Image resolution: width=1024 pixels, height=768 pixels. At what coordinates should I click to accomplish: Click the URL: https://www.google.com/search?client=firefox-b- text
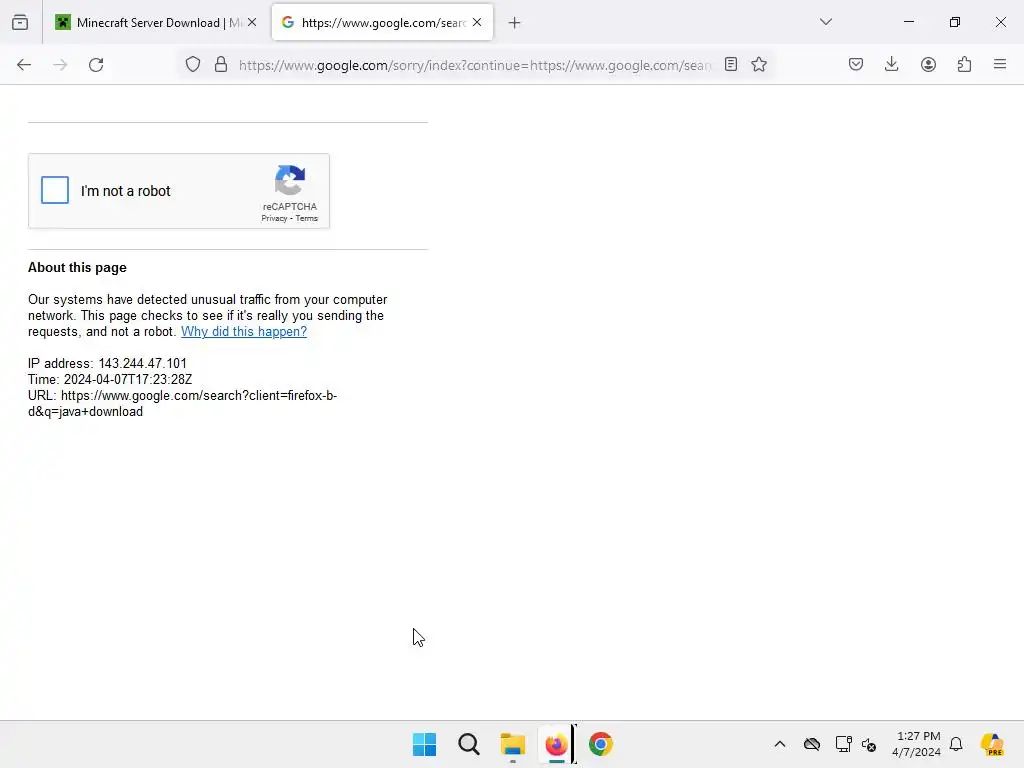point(183,396)
